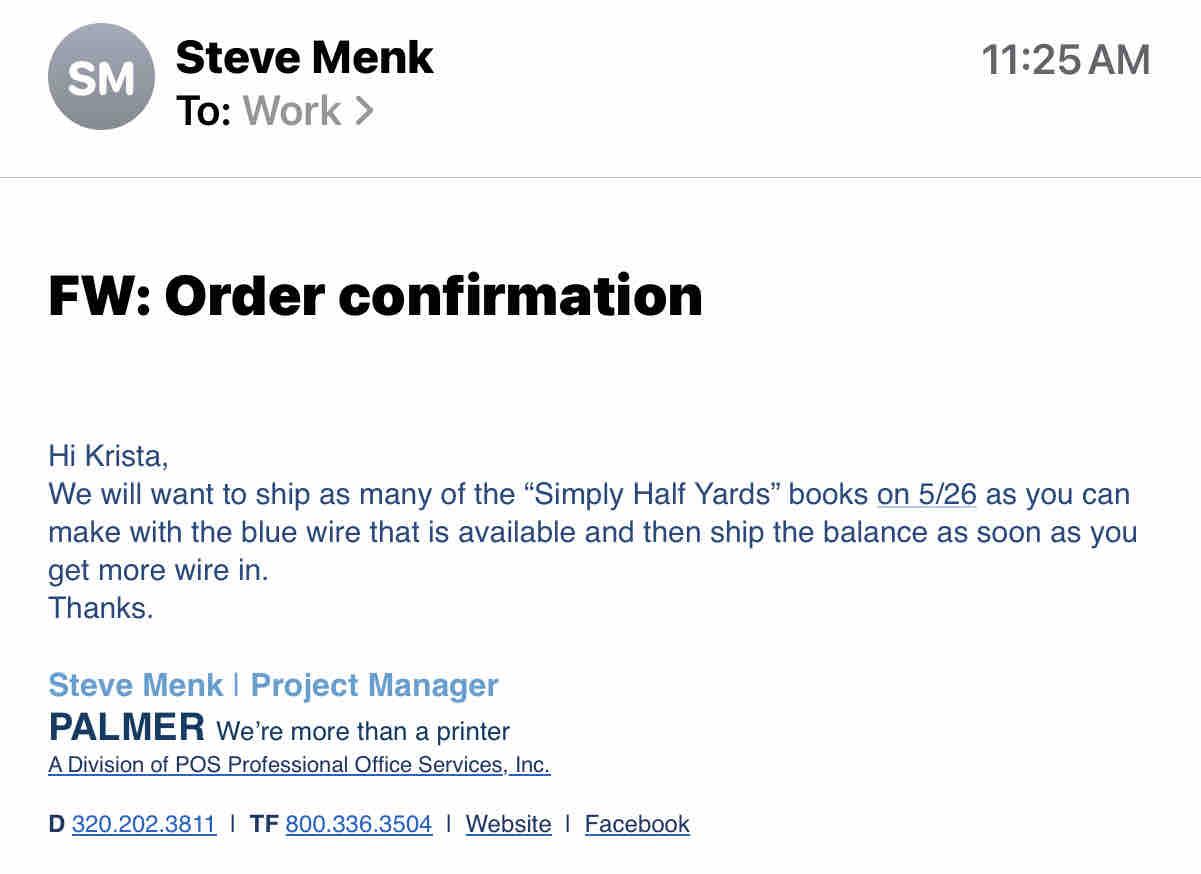Click the Project Manager title text
The height and width of the screenshot is (874, 1201).
374,685
